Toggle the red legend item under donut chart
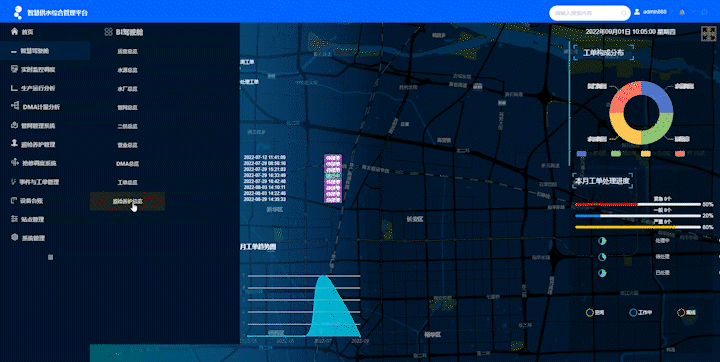Screen dimensions: 720x362 point(680,153)
